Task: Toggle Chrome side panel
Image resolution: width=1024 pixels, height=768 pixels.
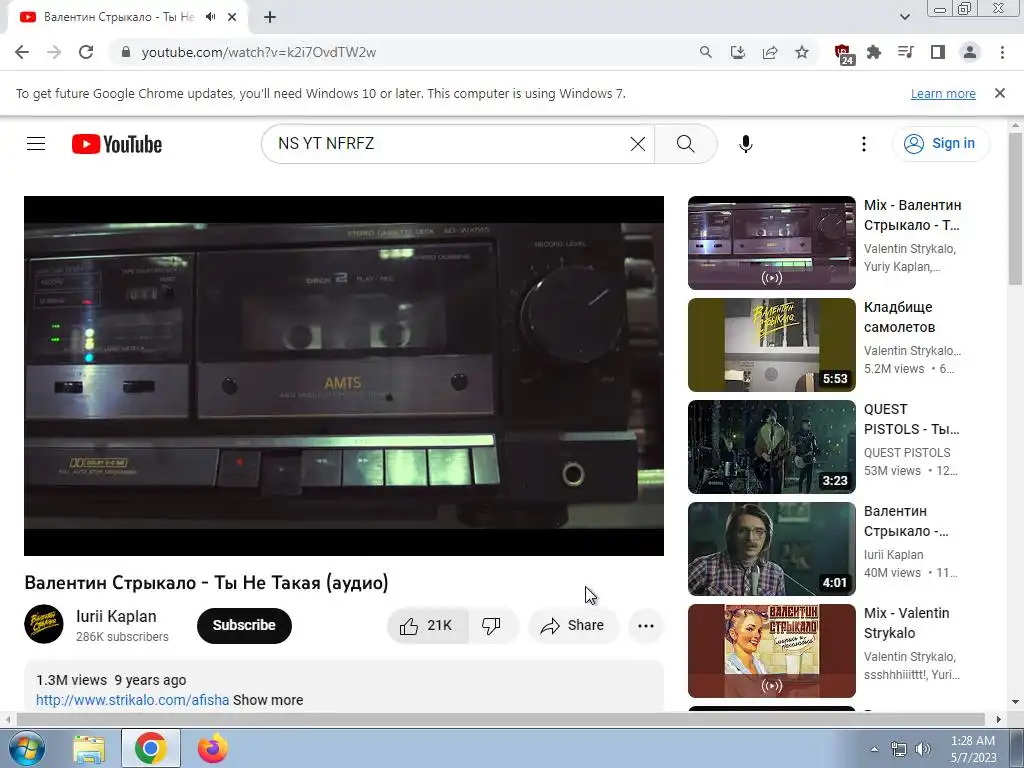Action: [x=938, y=52]
